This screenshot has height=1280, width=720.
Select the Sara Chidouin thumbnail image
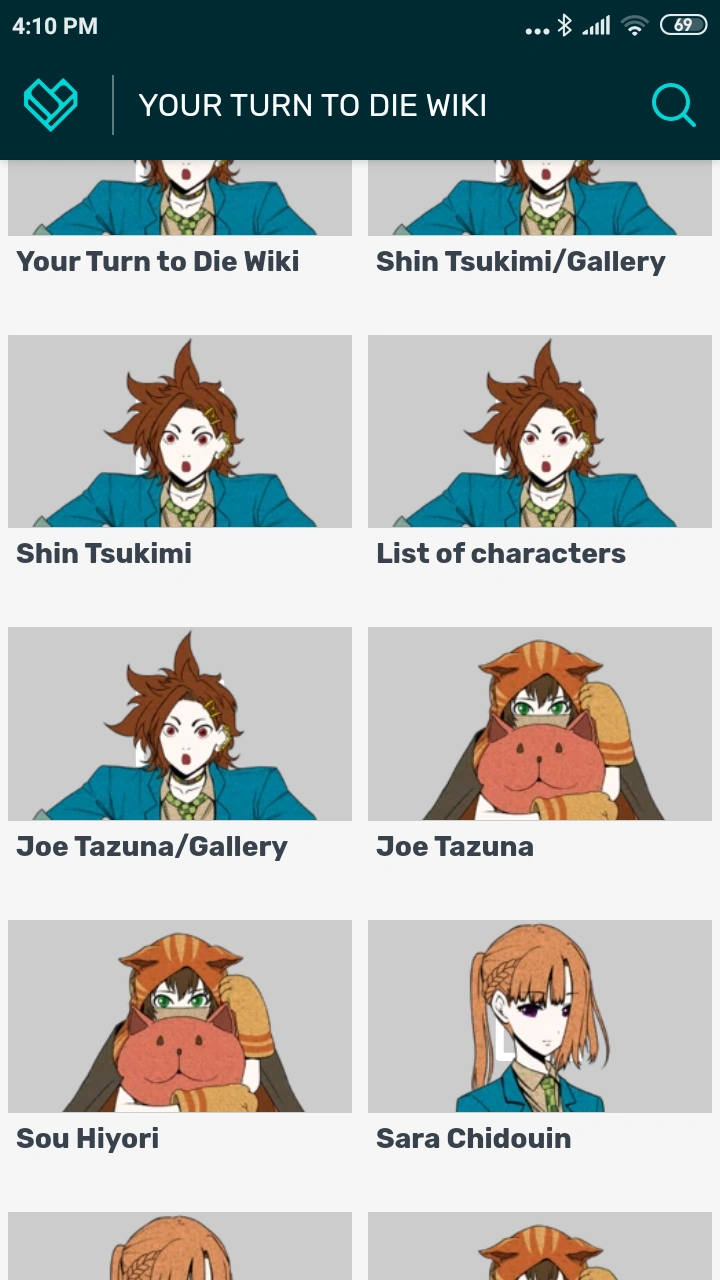(540, 1016)
